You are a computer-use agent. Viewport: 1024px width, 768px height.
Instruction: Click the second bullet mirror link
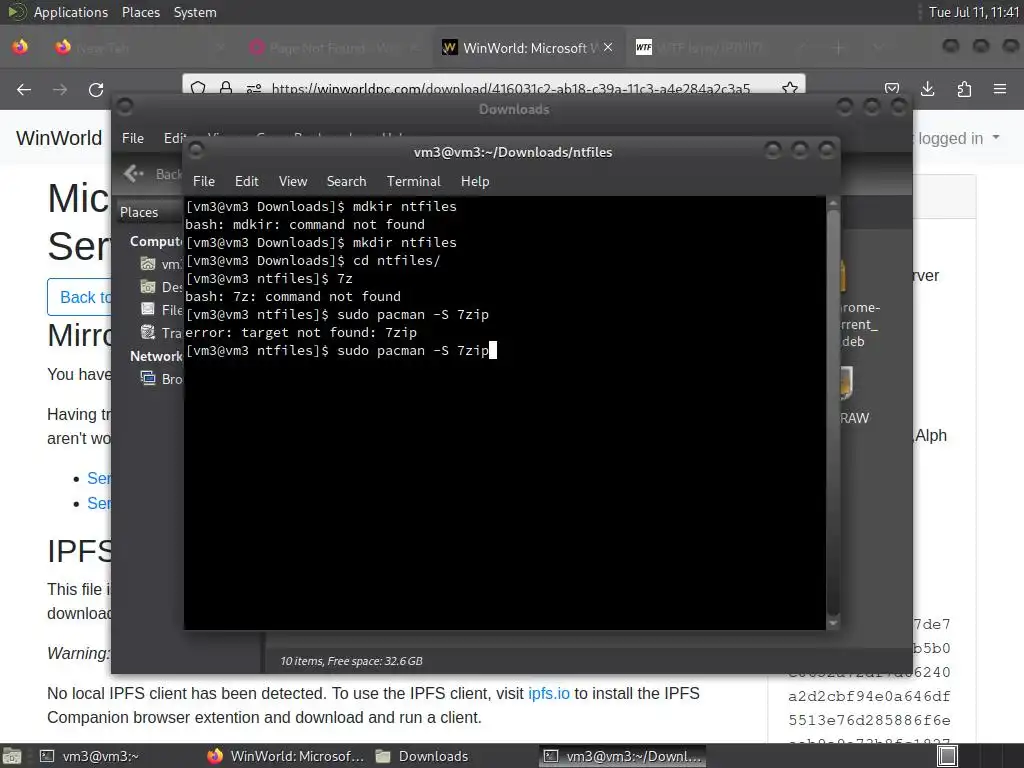tap(99, 504)
